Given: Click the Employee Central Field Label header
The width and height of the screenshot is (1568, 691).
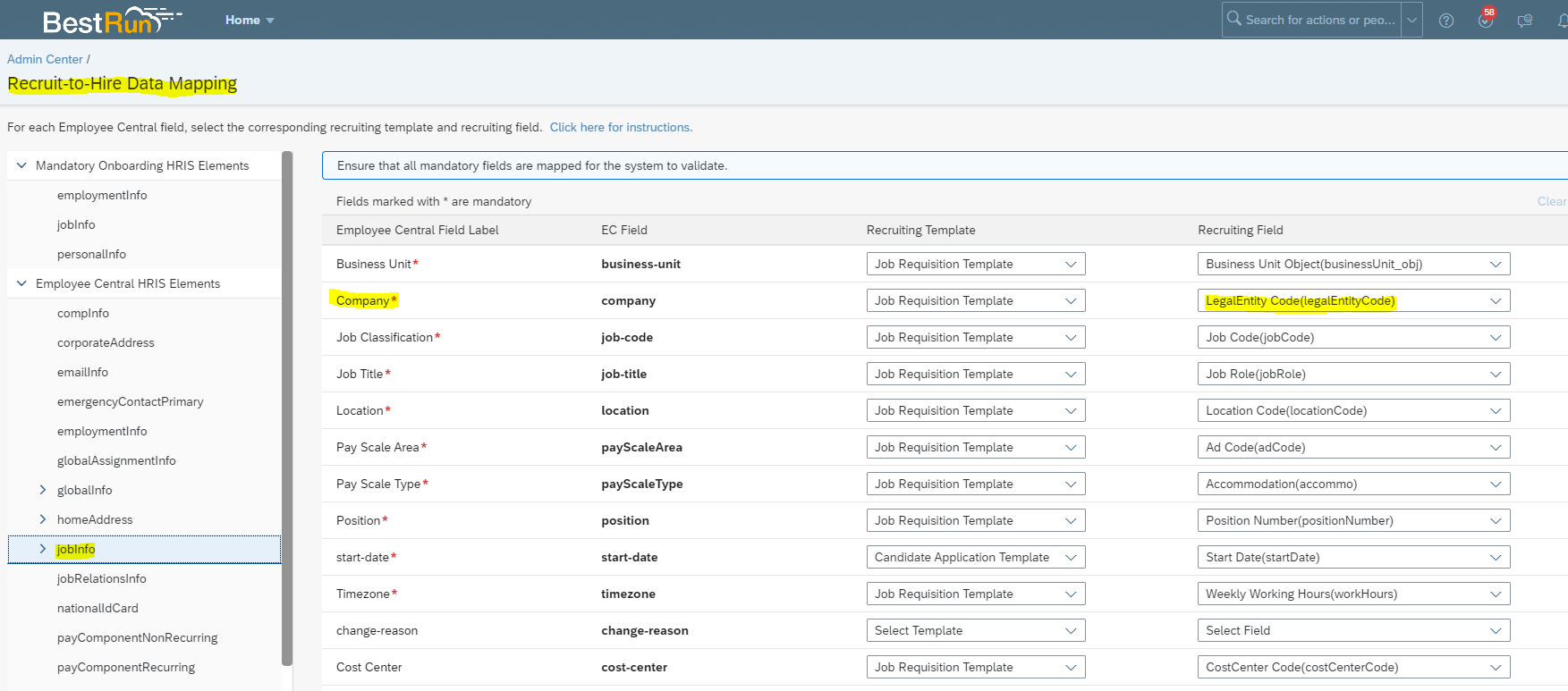Looking at the screenshot, I should point(417,230).
